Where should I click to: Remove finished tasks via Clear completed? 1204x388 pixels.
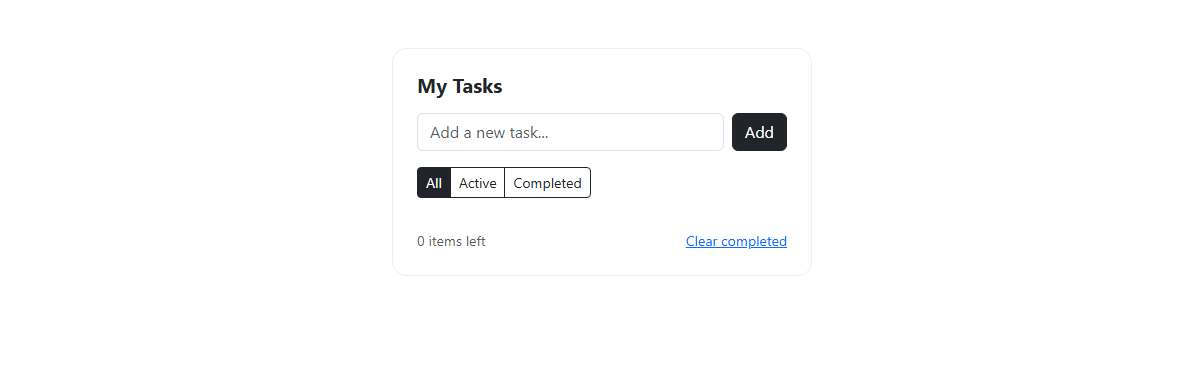(736, 241)
